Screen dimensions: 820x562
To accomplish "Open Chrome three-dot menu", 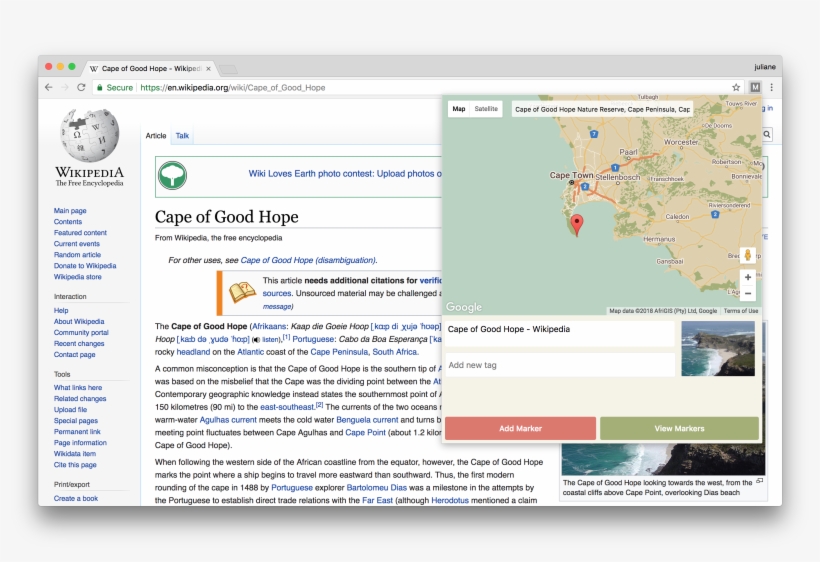I will pyautogui.click(x=771, y=87).
